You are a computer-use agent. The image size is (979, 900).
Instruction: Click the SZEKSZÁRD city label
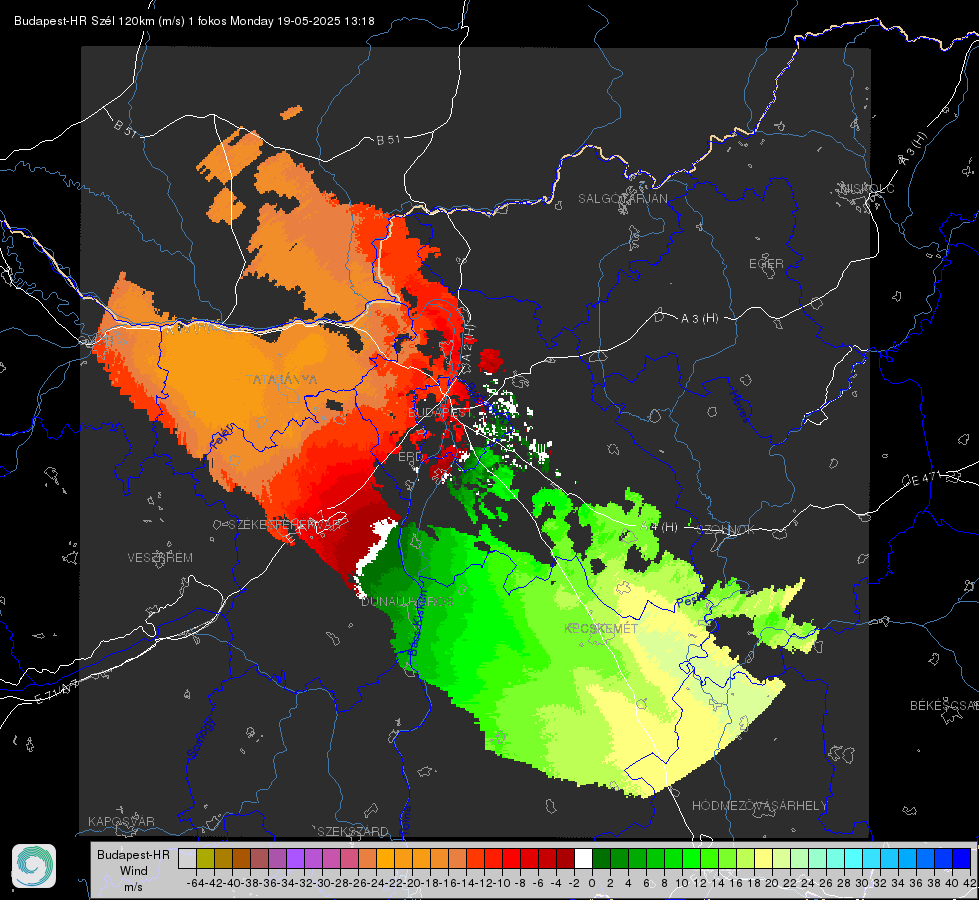click(353, 832)
